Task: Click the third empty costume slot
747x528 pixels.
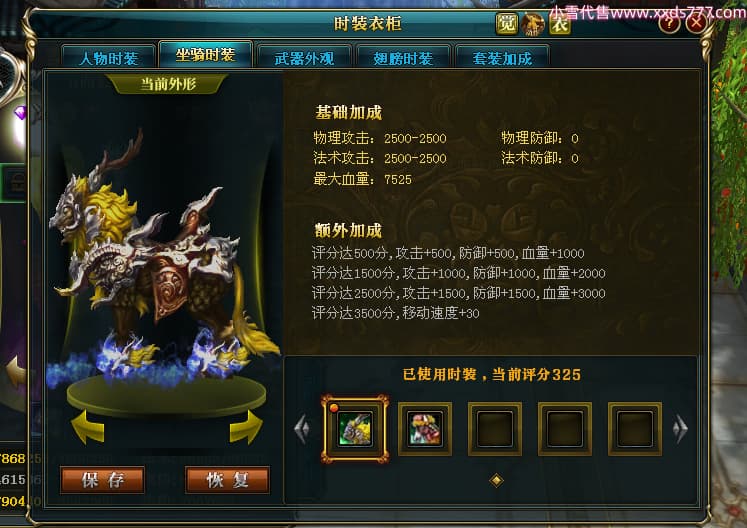Action: (x=495, y=429)
